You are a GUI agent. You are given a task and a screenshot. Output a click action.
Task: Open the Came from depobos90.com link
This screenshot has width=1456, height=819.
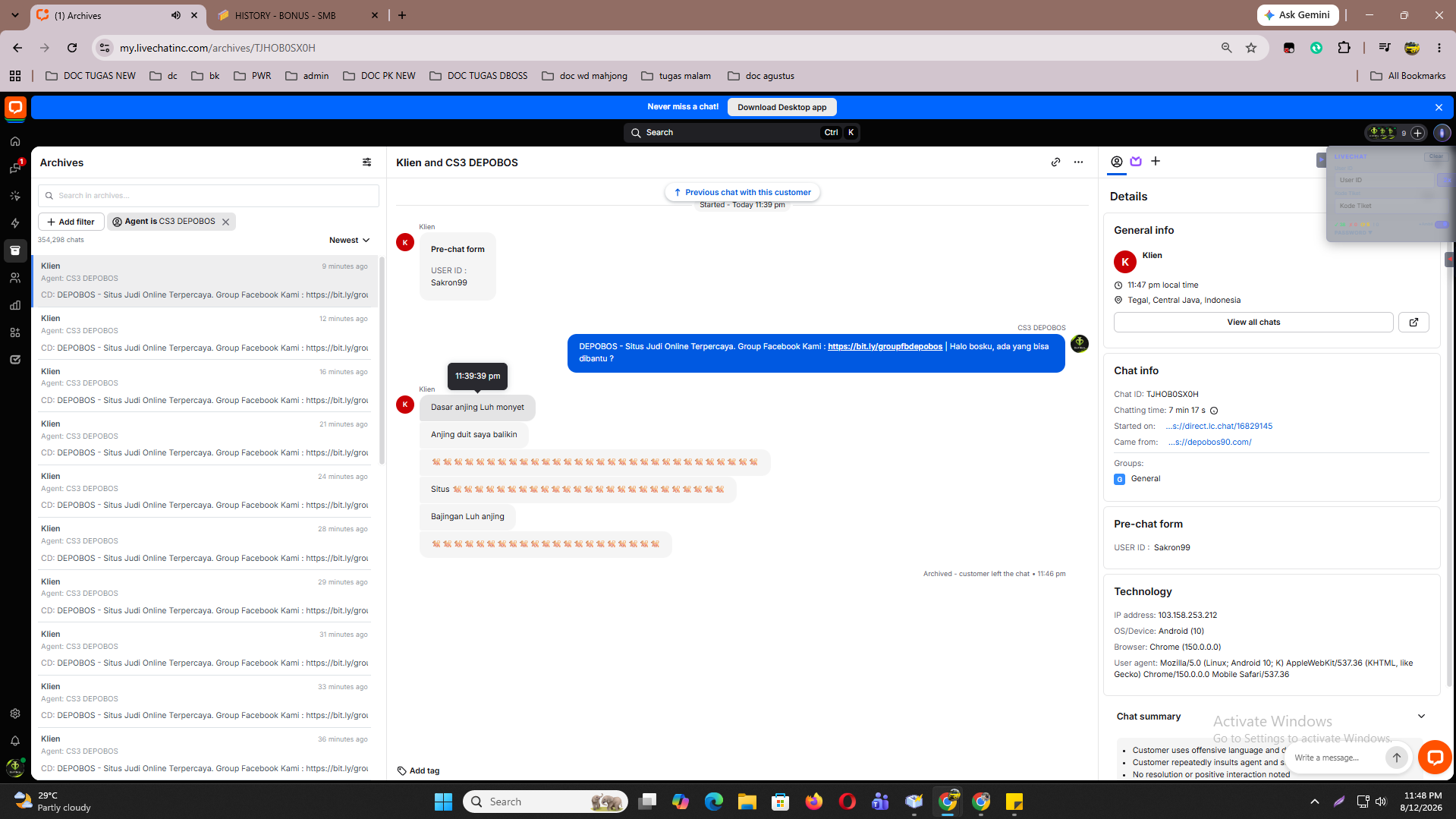1210,443
